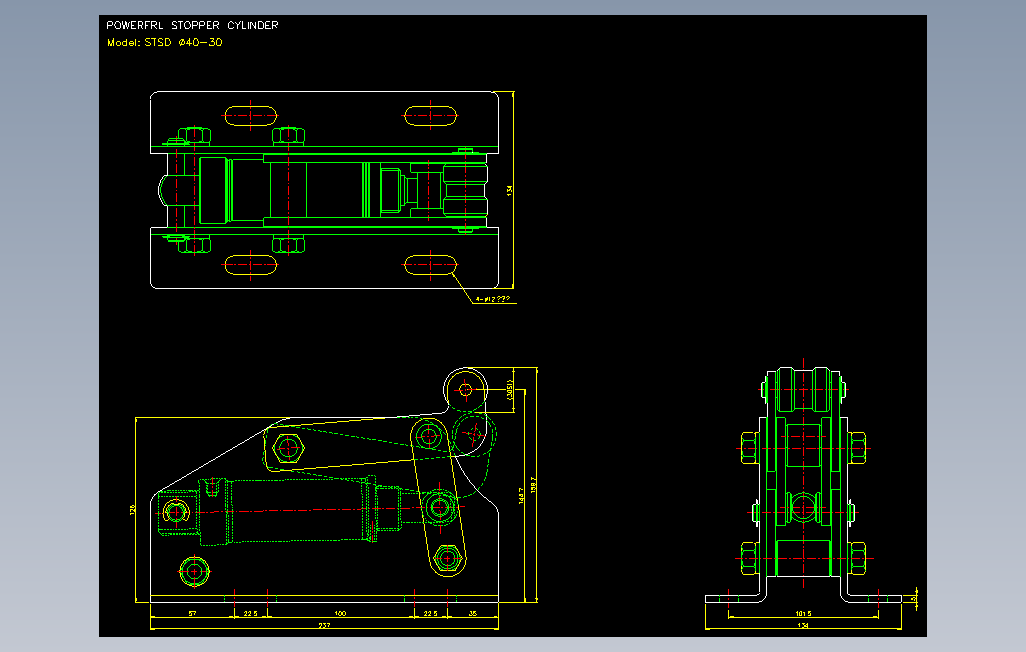Click the 35 horizontal dimension value
1026x652 pixels.
pyautogui.click(x=473, y=613)
